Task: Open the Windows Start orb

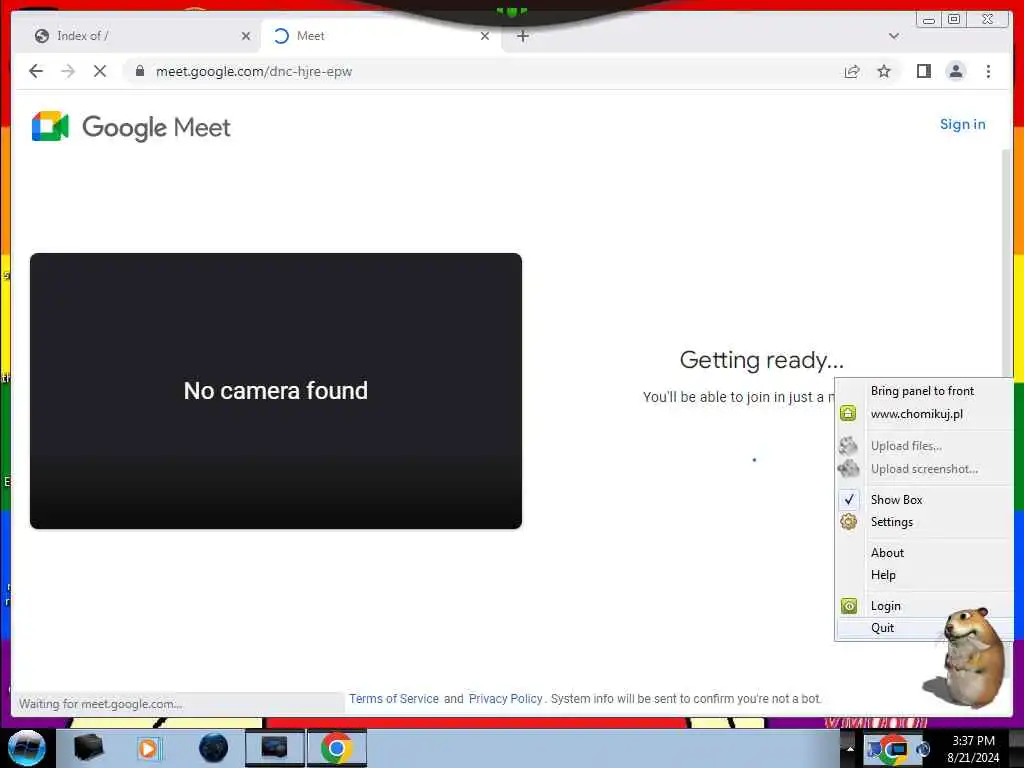Action: point(27,748)
